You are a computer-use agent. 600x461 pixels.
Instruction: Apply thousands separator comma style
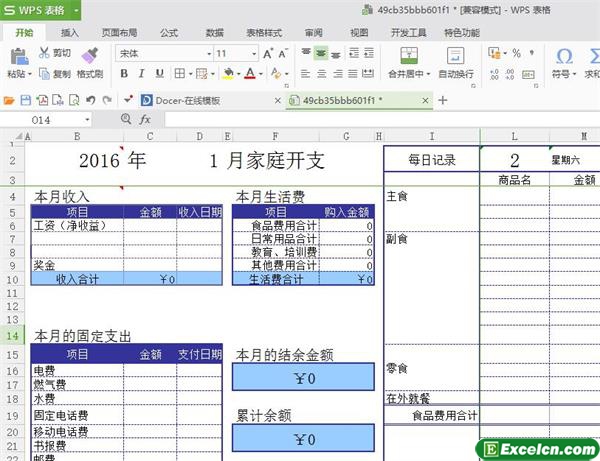pos(532,52)
